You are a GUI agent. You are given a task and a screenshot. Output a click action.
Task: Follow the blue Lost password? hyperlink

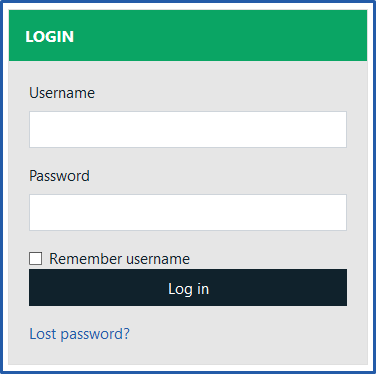[x=79, y=334]
